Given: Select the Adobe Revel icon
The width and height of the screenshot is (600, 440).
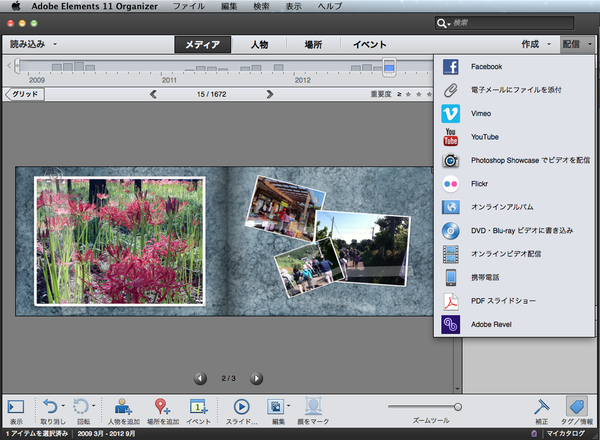Looking at the screenshot, I should click(450, 324).
